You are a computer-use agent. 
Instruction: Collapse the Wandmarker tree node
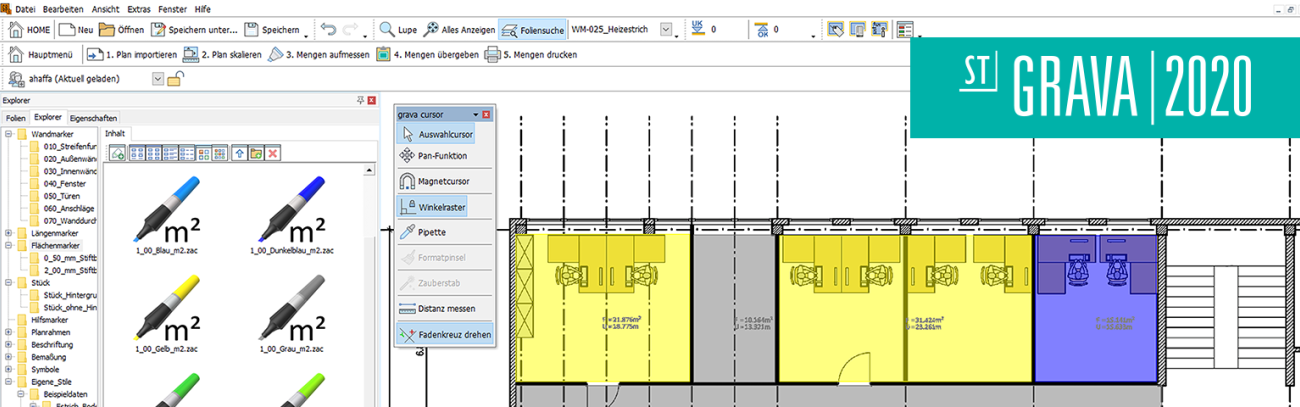[x=9, y=133]
